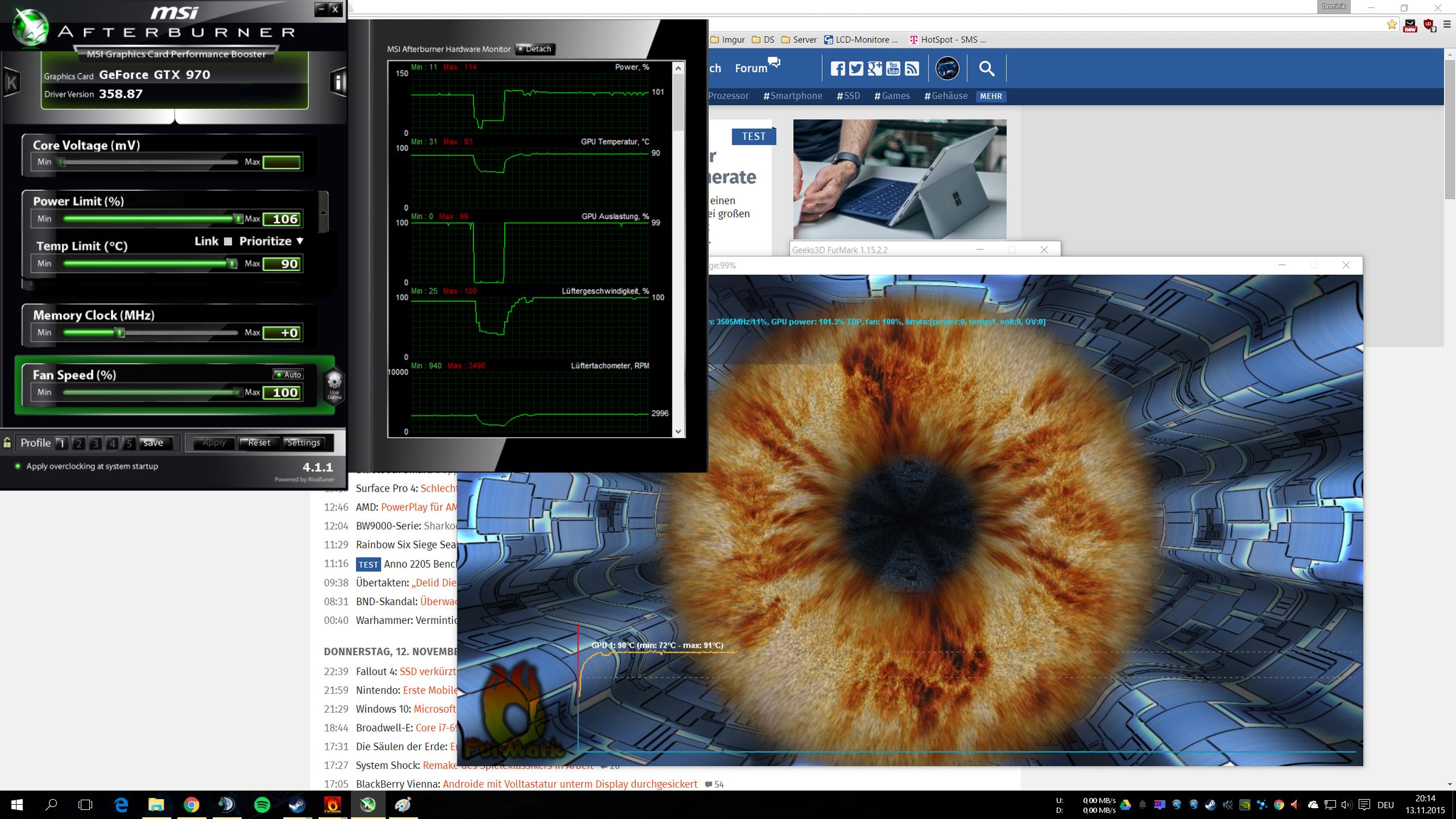
Task: Open the Imgur bookmarks folder
Action: (x=728, y=40)
